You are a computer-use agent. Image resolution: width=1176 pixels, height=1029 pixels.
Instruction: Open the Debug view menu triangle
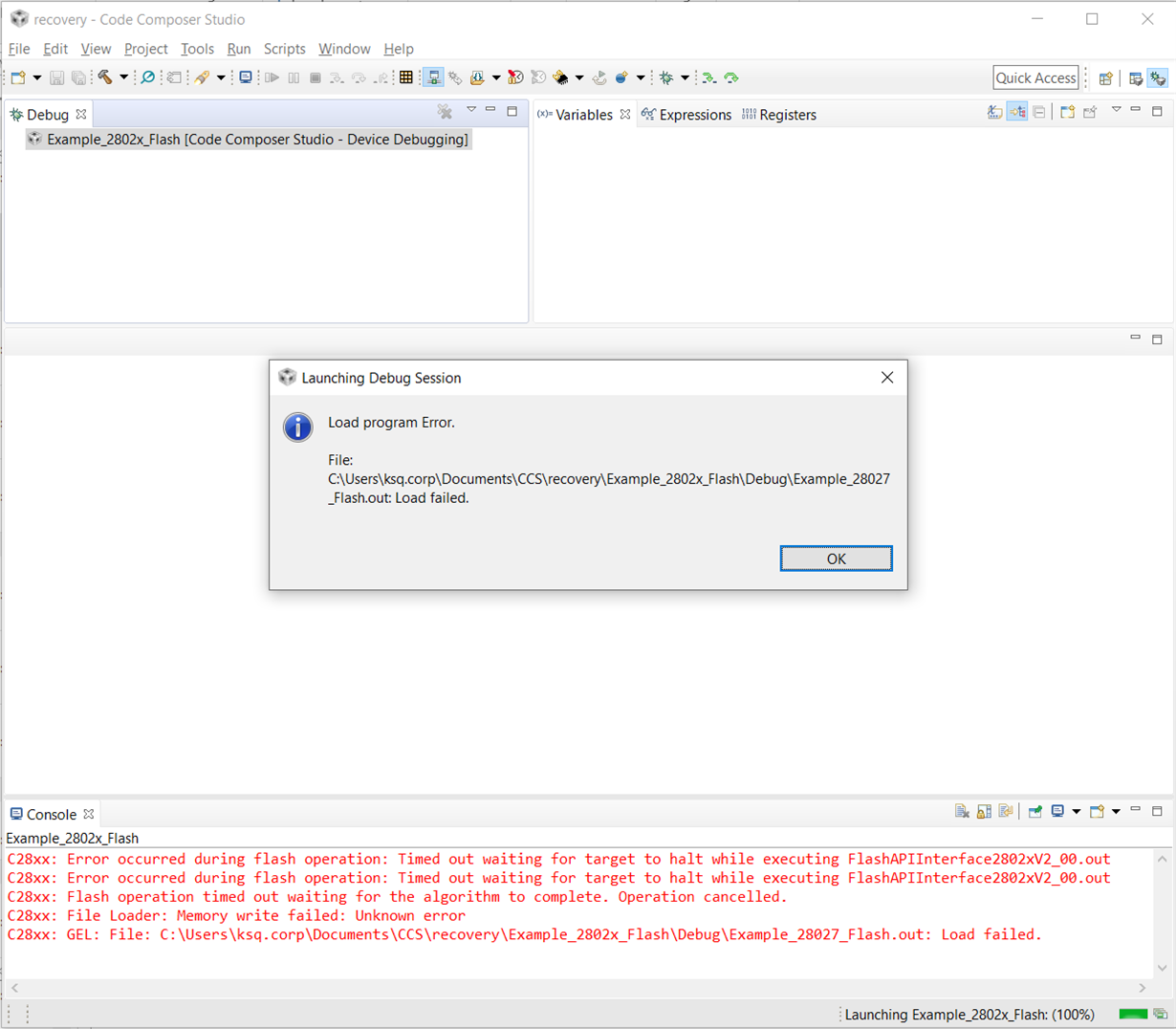click(x=471, y=111)
